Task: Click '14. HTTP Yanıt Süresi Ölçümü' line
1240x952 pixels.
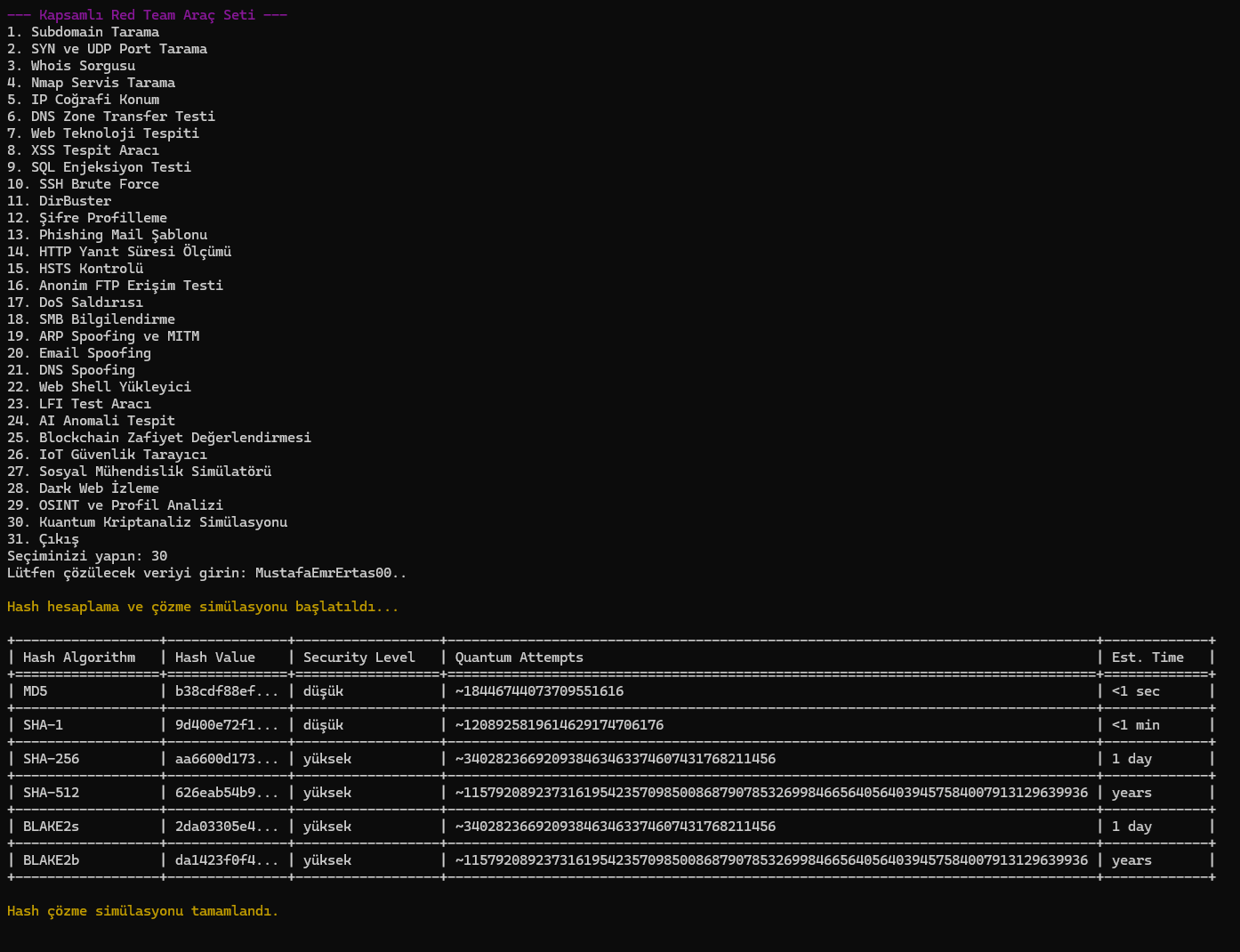Action: point(119,252)
